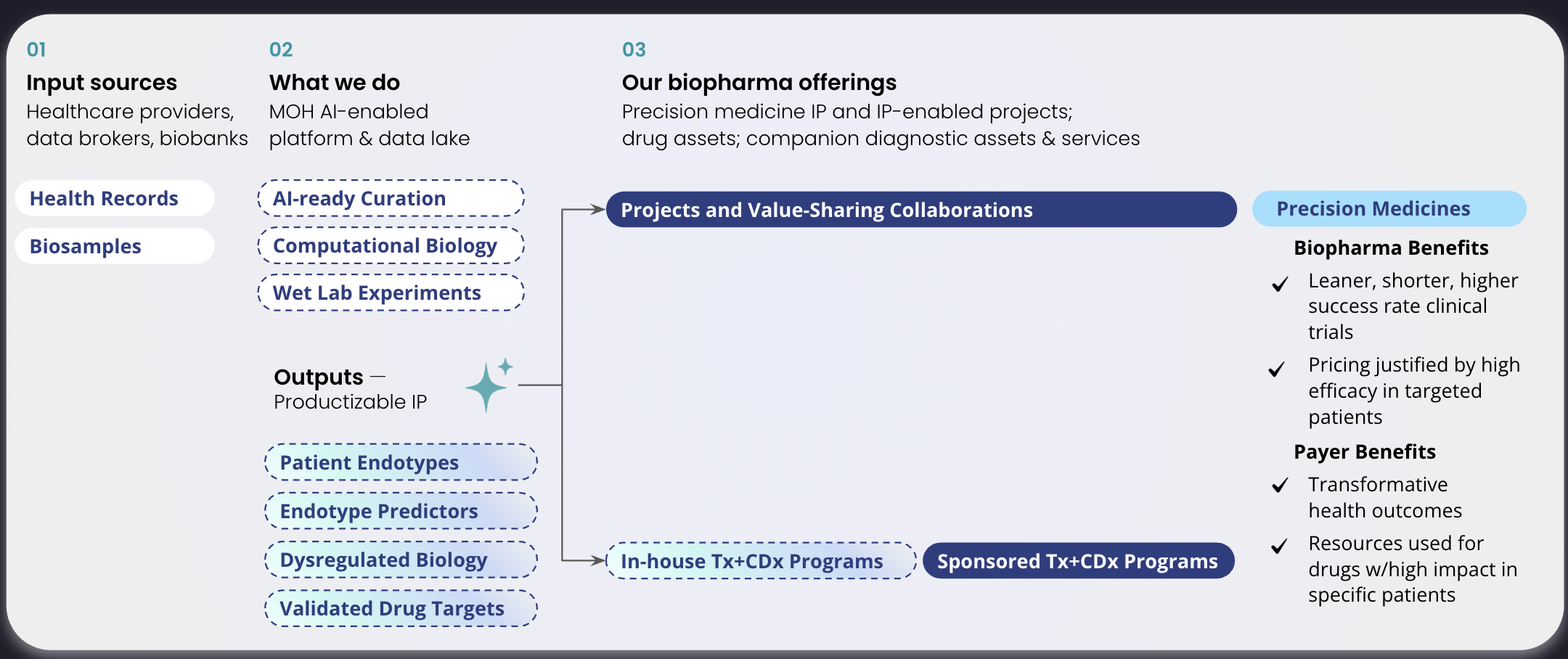Click the Precision Medicines light-blue tab
Viewport: 1568px width, 659px height.
point(1389,209)
